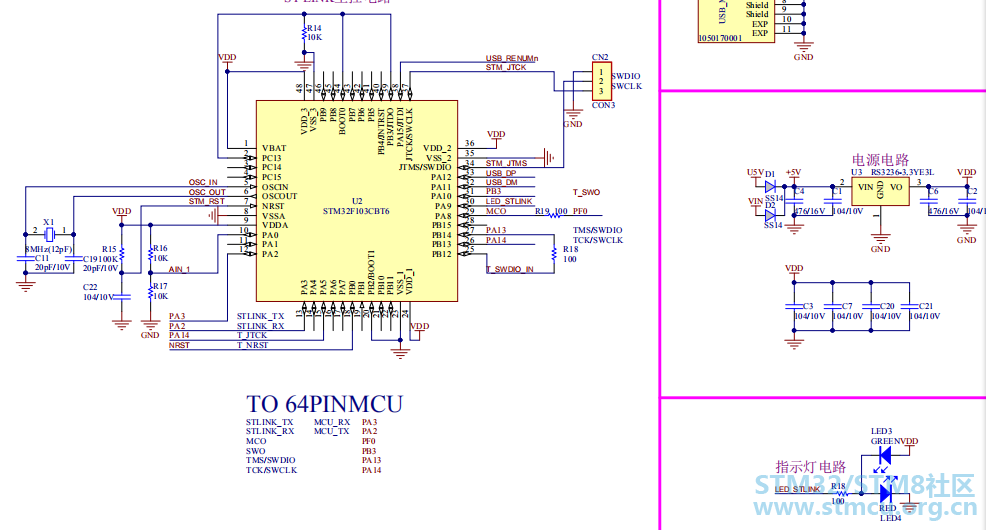Click the LED4 designator
This screenshot has width=986, height=530.
point(890,518)
